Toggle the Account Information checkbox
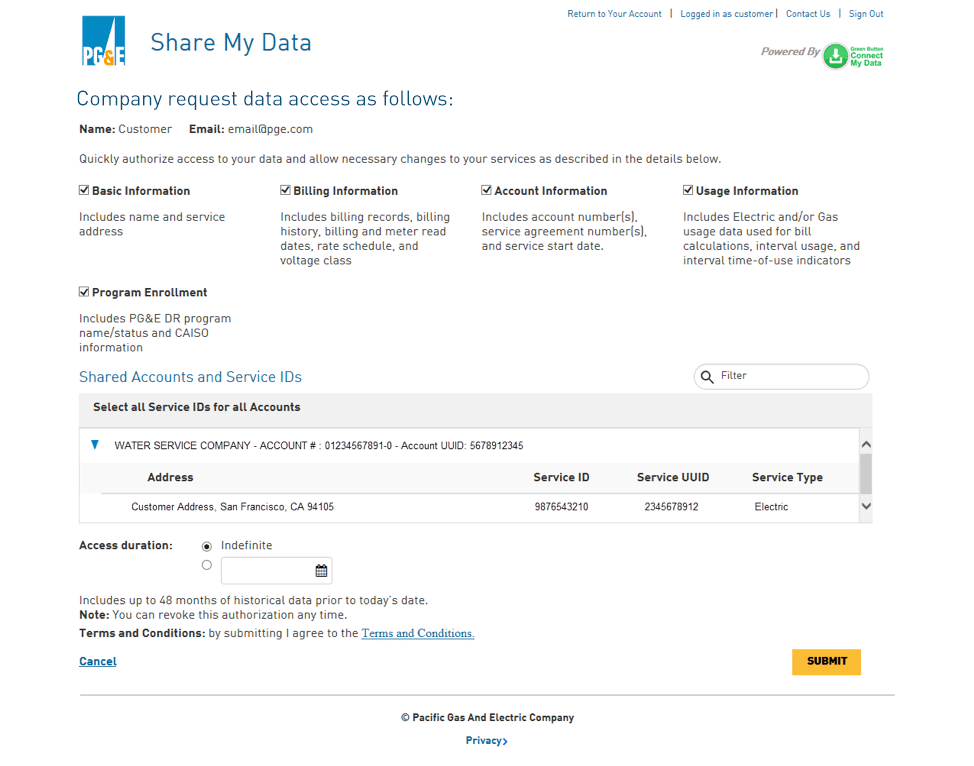Screen dimensions: 974x766 (487, 190)
